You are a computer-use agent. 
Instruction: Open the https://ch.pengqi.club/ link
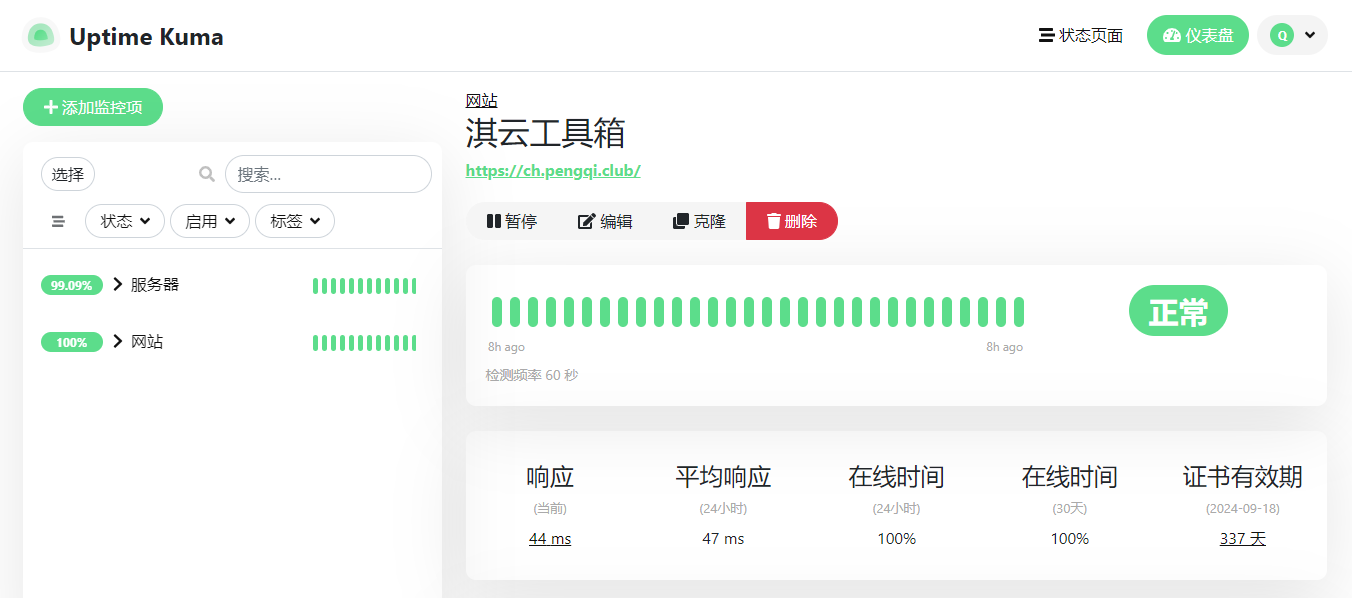pos(553,170)
